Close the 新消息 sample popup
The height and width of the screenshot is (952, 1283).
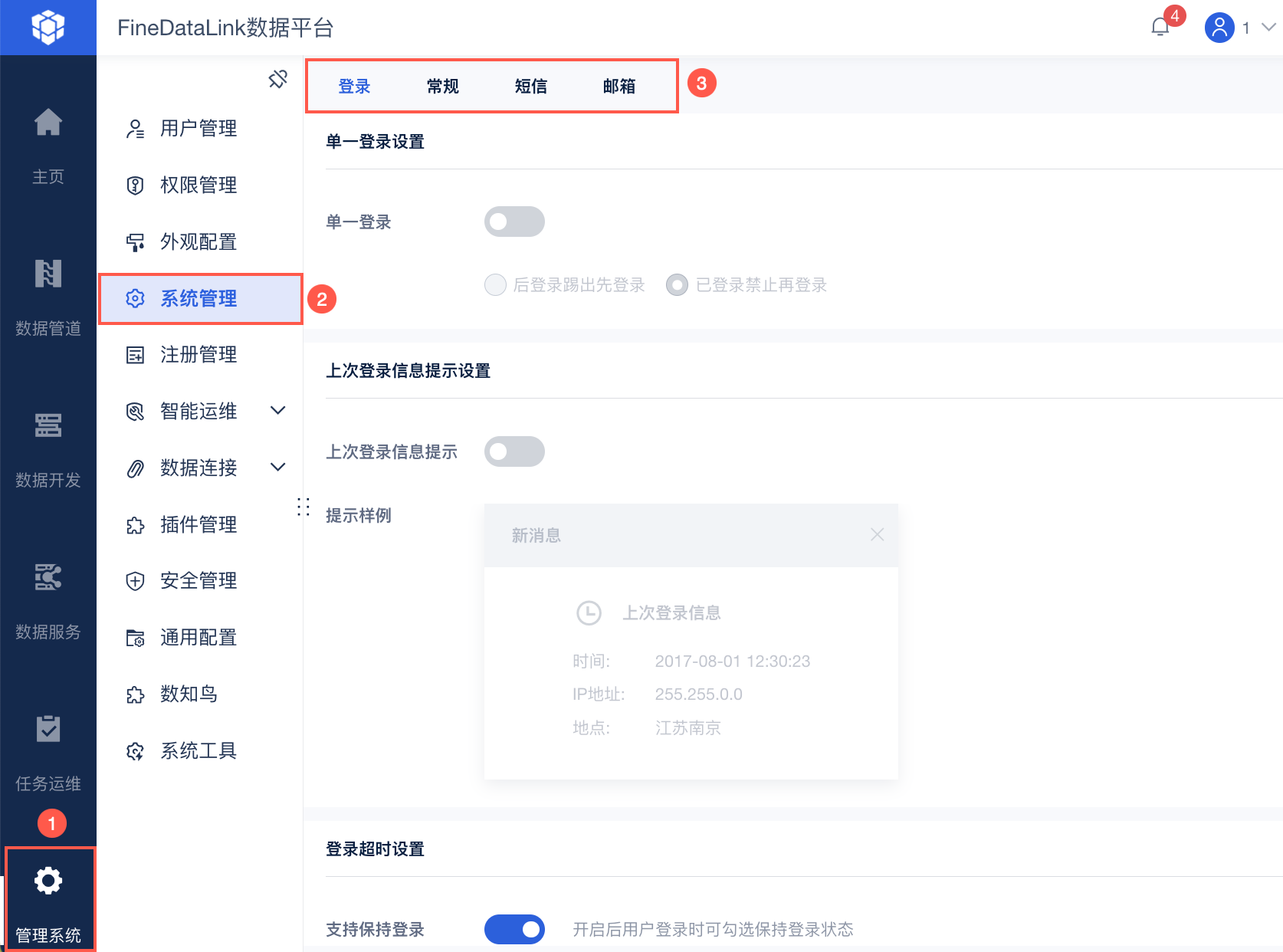tap(878, 534)
